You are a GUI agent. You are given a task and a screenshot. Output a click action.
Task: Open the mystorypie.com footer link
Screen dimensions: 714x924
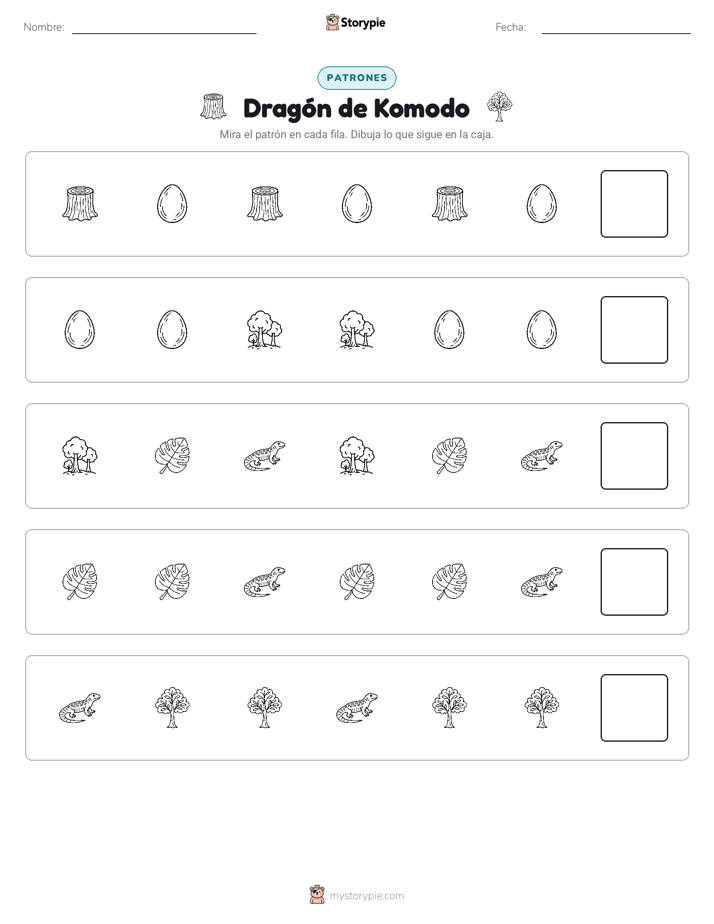366,896
